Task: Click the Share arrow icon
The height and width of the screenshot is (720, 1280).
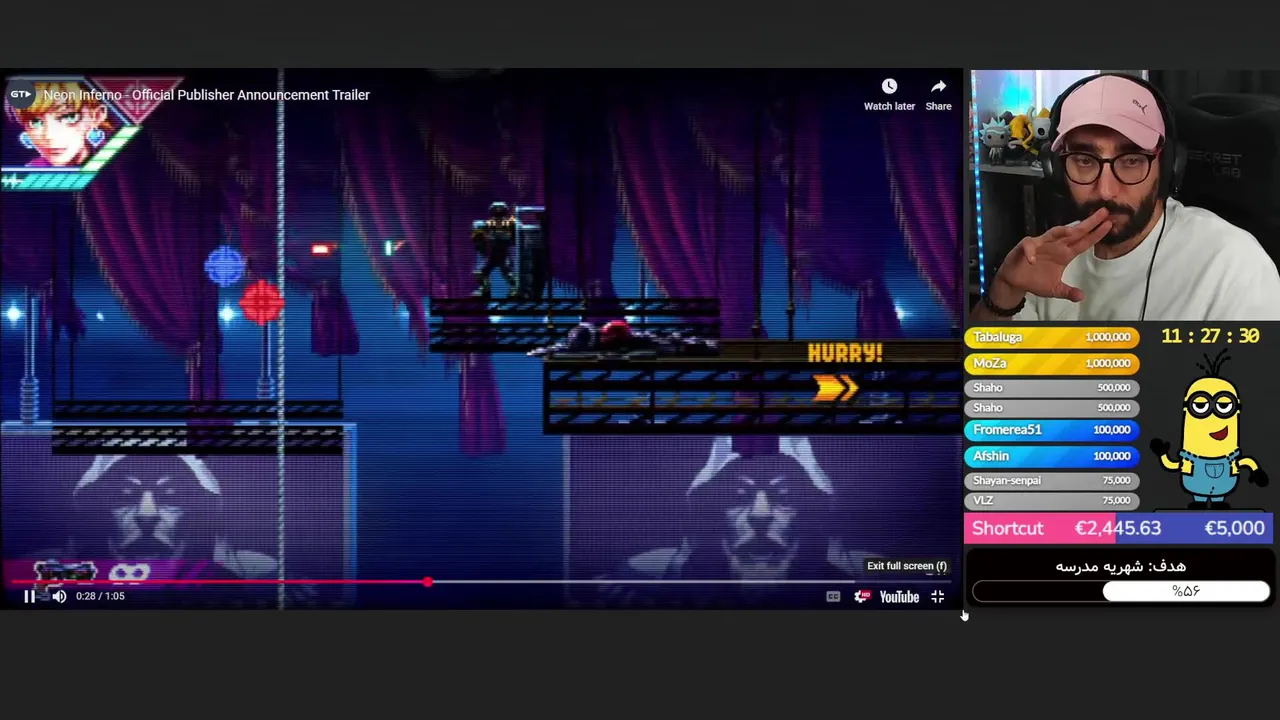Action: (x=938, y=87)
